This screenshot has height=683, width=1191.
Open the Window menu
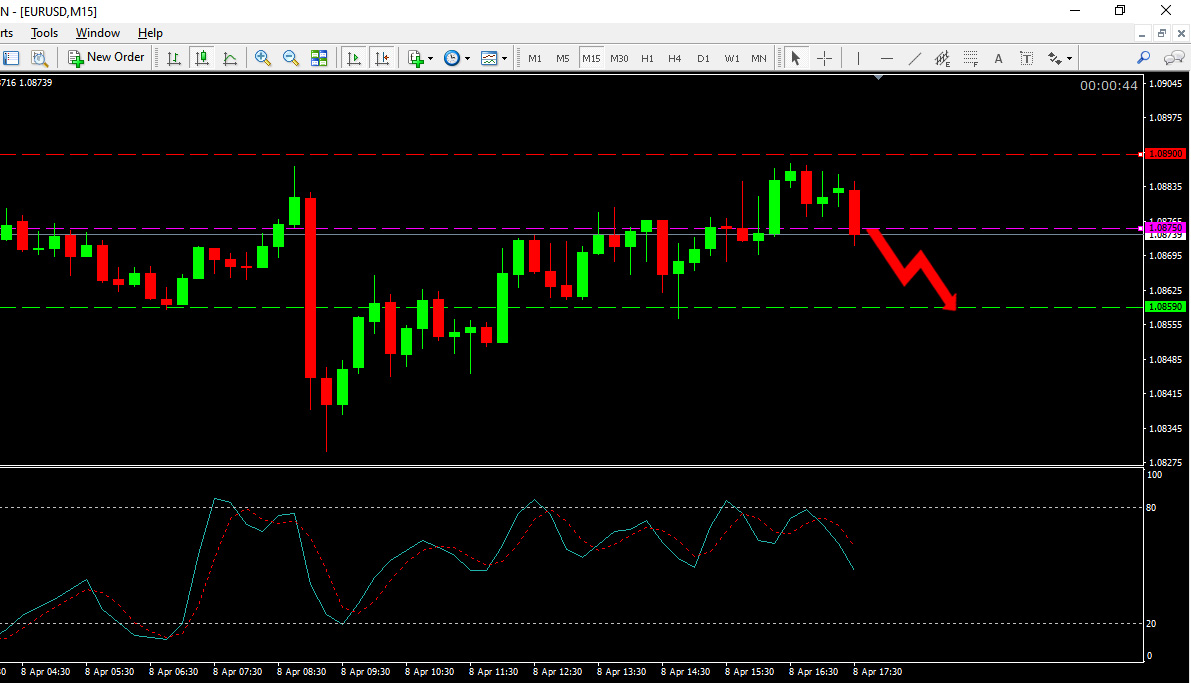pos(98,33)
